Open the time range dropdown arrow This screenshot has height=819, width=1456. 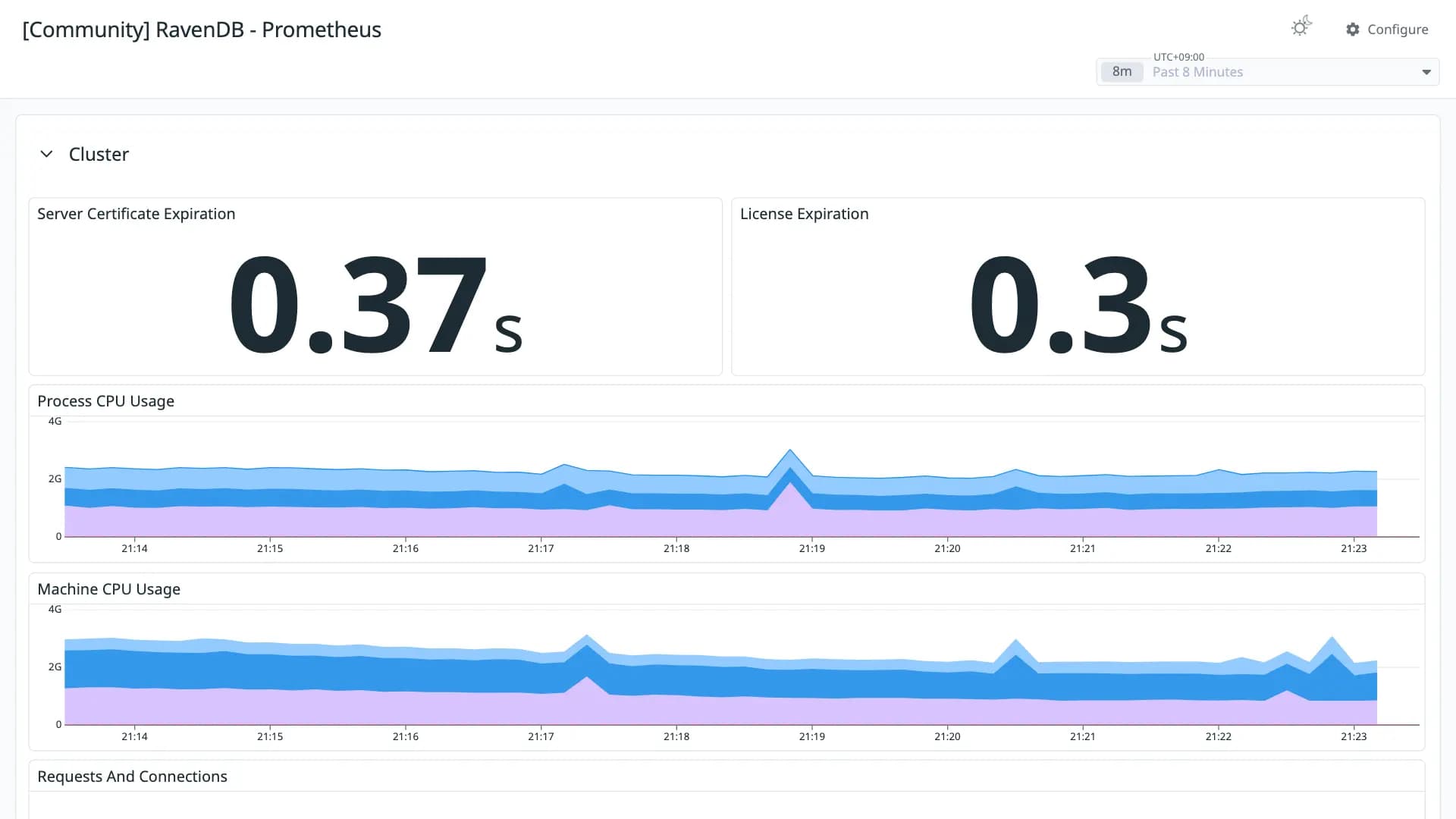[1426, 72]
